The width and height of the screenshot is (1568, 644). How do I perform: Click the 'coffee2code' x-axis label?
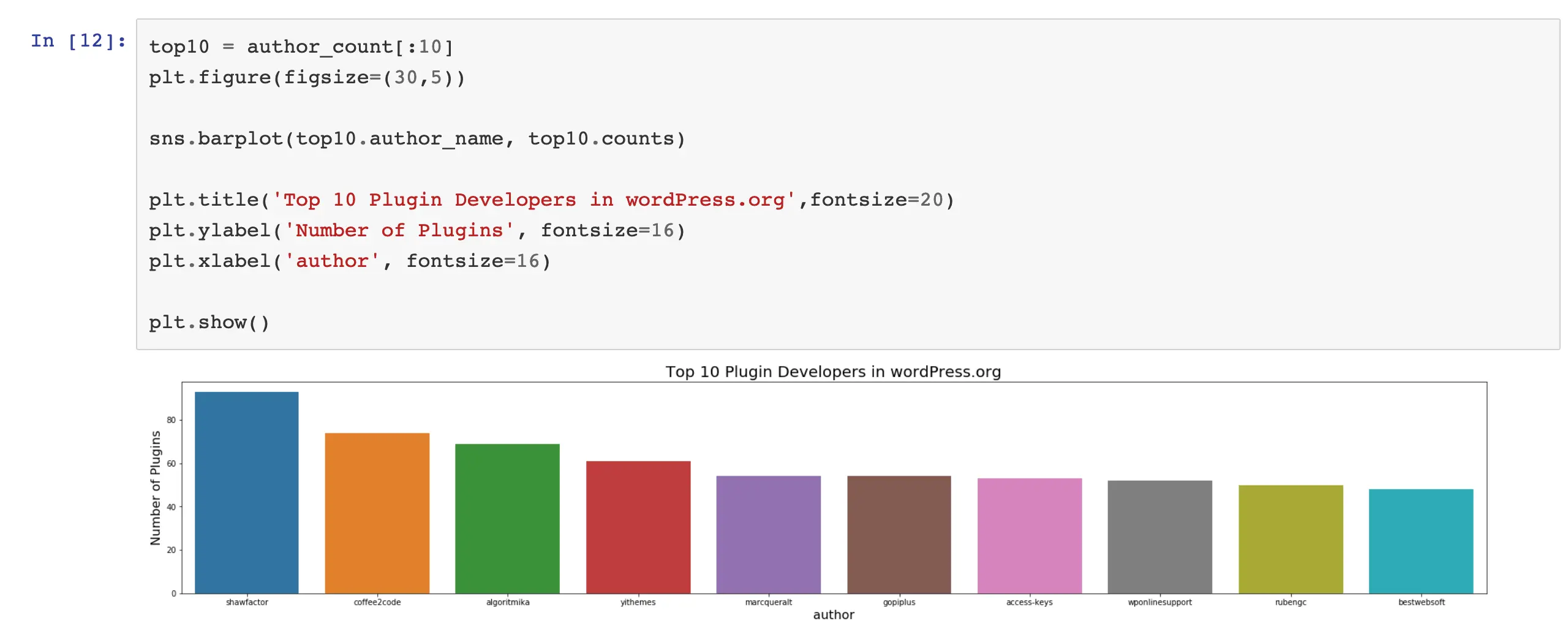pyautogui.click(x=377, y=602)
